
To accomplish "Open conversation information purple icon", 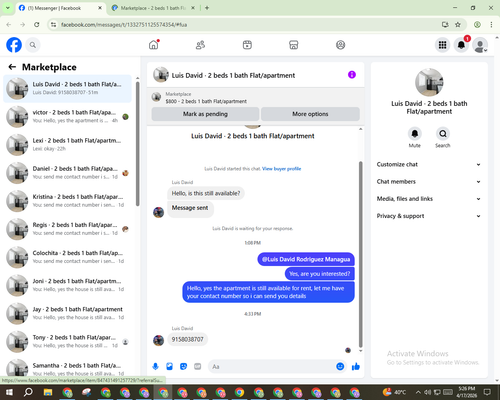I will pos(352,75).
